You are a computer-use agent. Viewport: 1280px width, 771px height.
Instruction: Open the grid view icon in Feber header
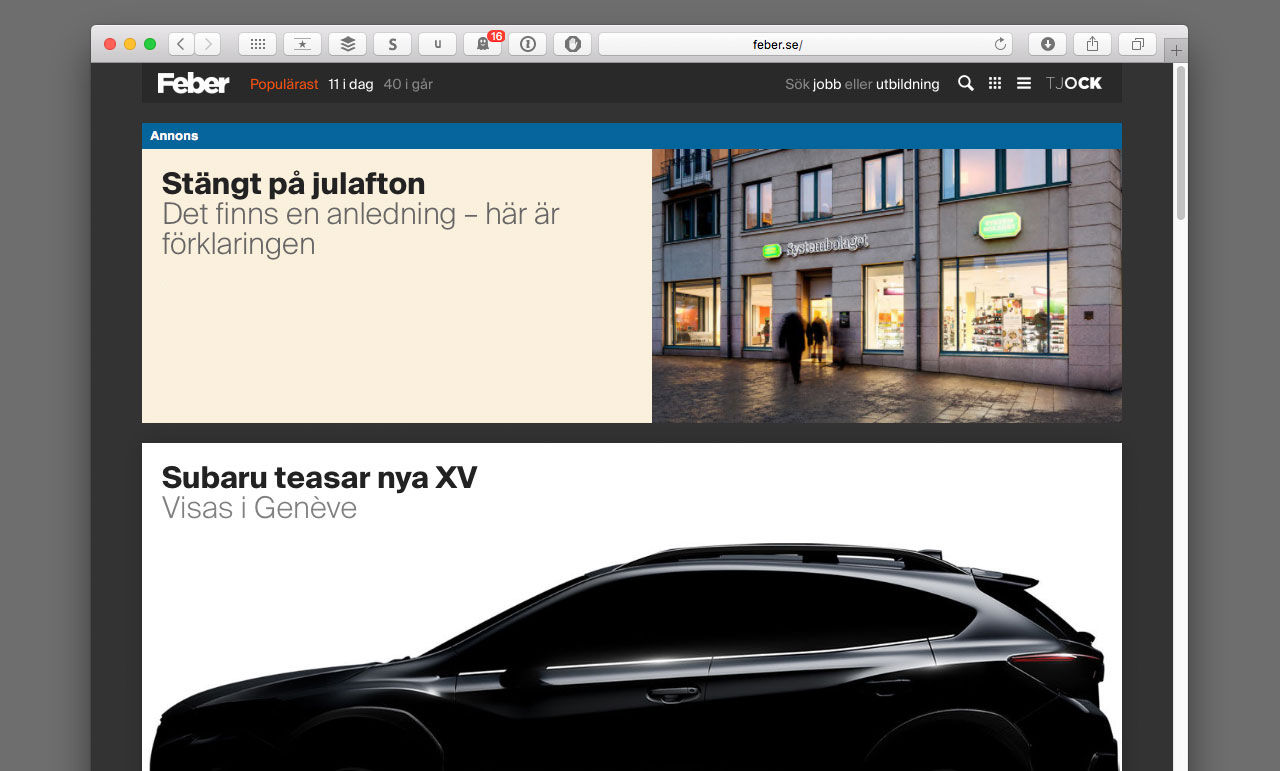pyautogui.click(x=995, y=84)
